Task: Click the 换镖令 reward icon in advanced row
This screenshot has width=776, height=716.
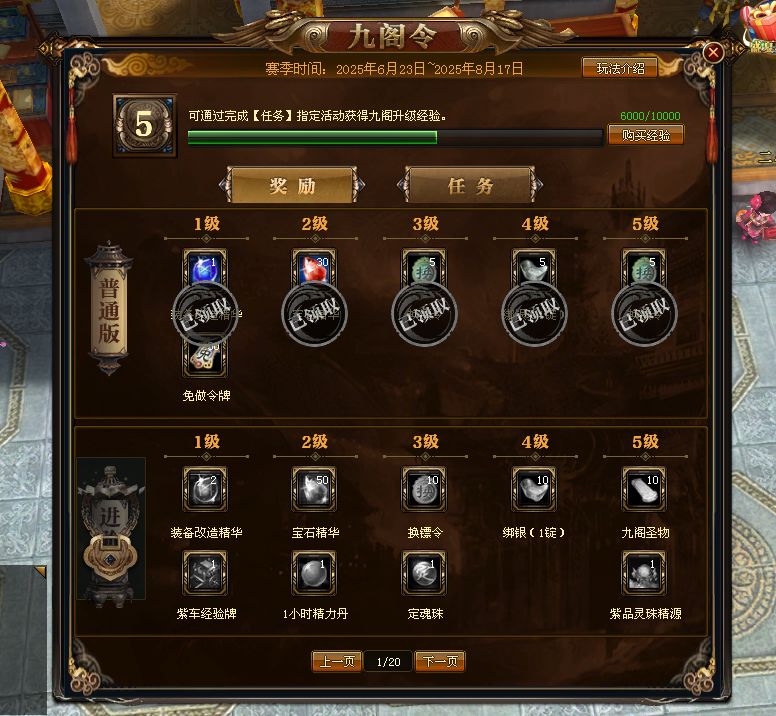Action: pos(424,489)
